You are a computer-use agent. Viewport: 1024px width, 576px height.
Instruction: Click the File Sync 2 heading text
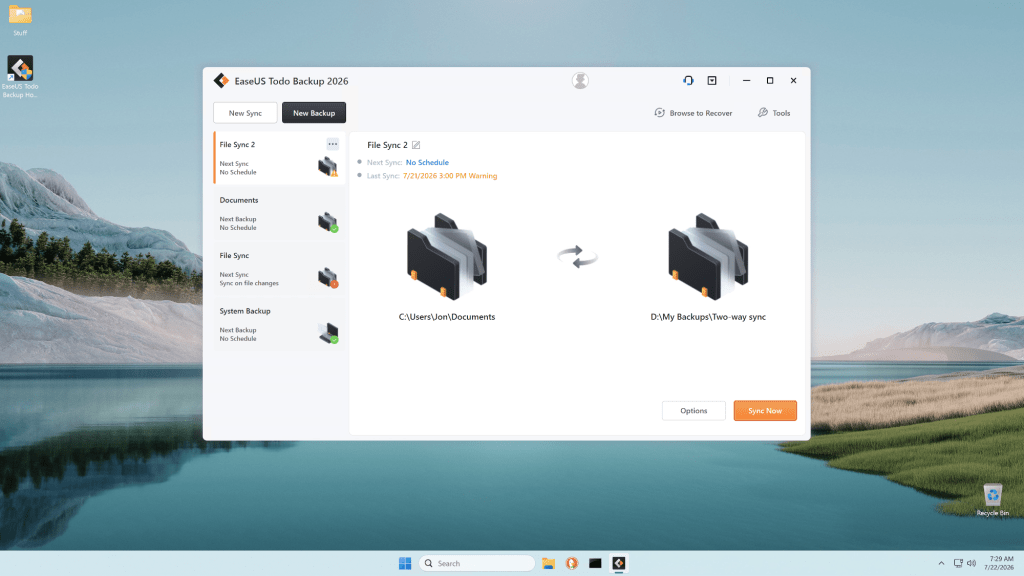click(387, 145)
